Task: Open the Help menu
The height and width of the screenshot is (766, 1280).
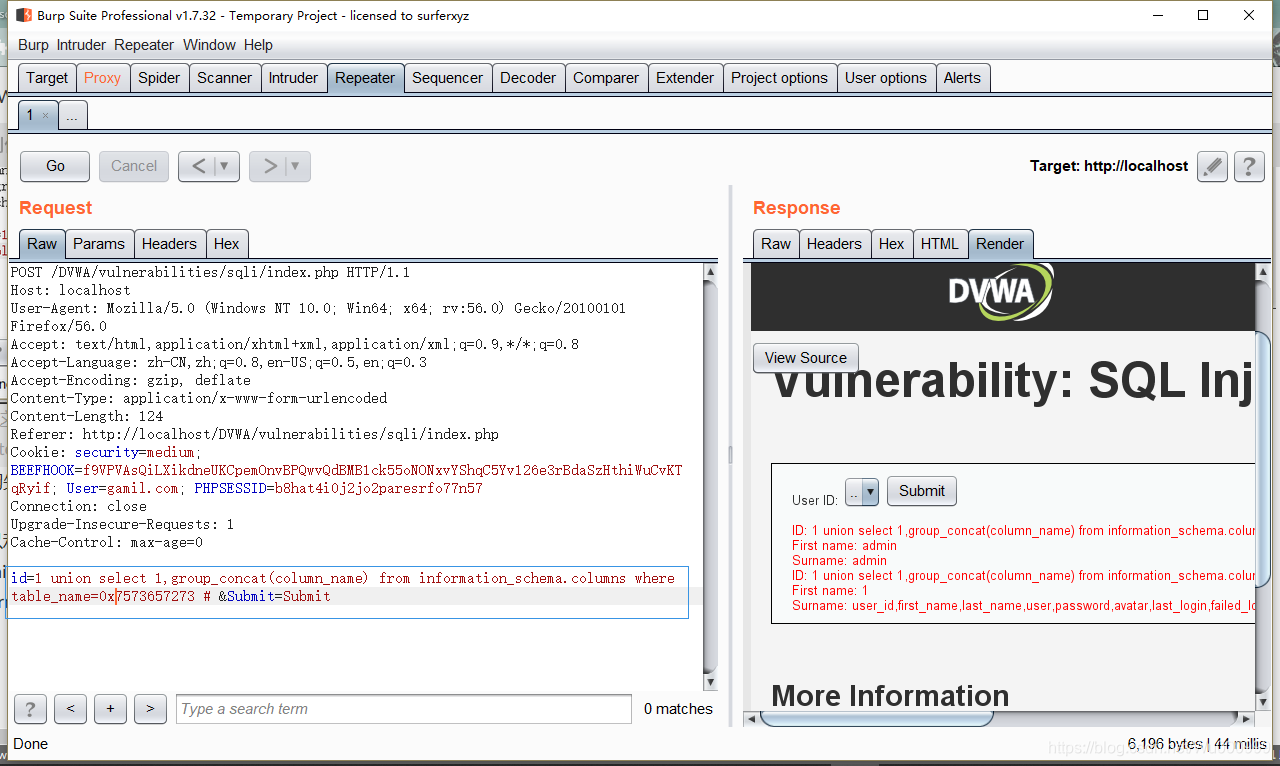Action: (258, 45)
